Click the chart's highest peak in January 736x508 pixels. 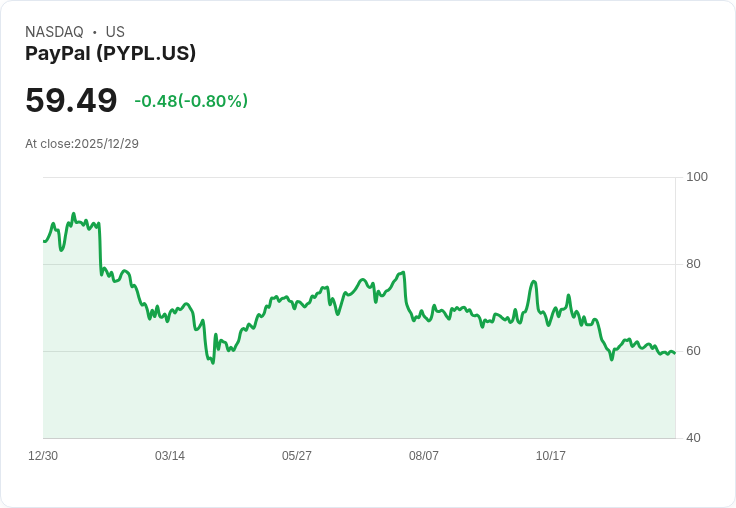click(x=73, y=214)
